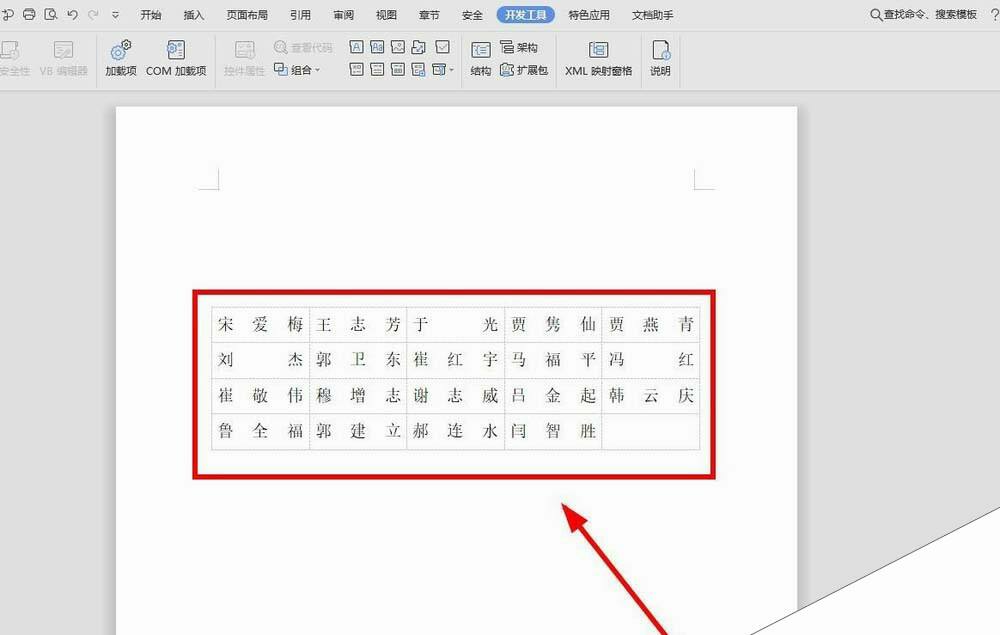Viewport: 1000px width, 635px height.
Task: Insert a picture content control
Action: pos(398,47)
